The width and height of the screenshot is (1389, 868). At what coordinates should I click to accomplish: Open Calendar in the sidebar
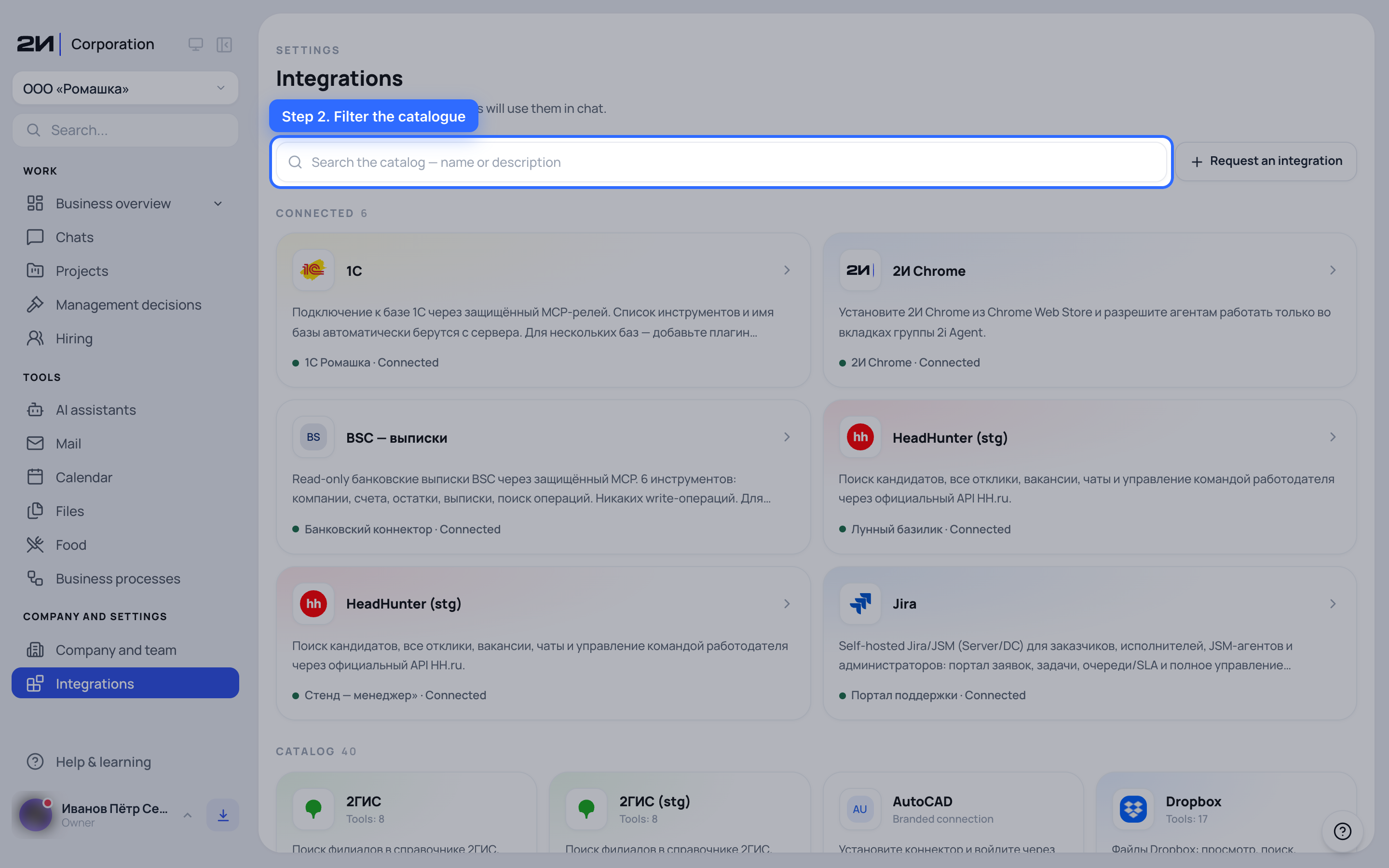pyautogui.click(x=125, y=477)
